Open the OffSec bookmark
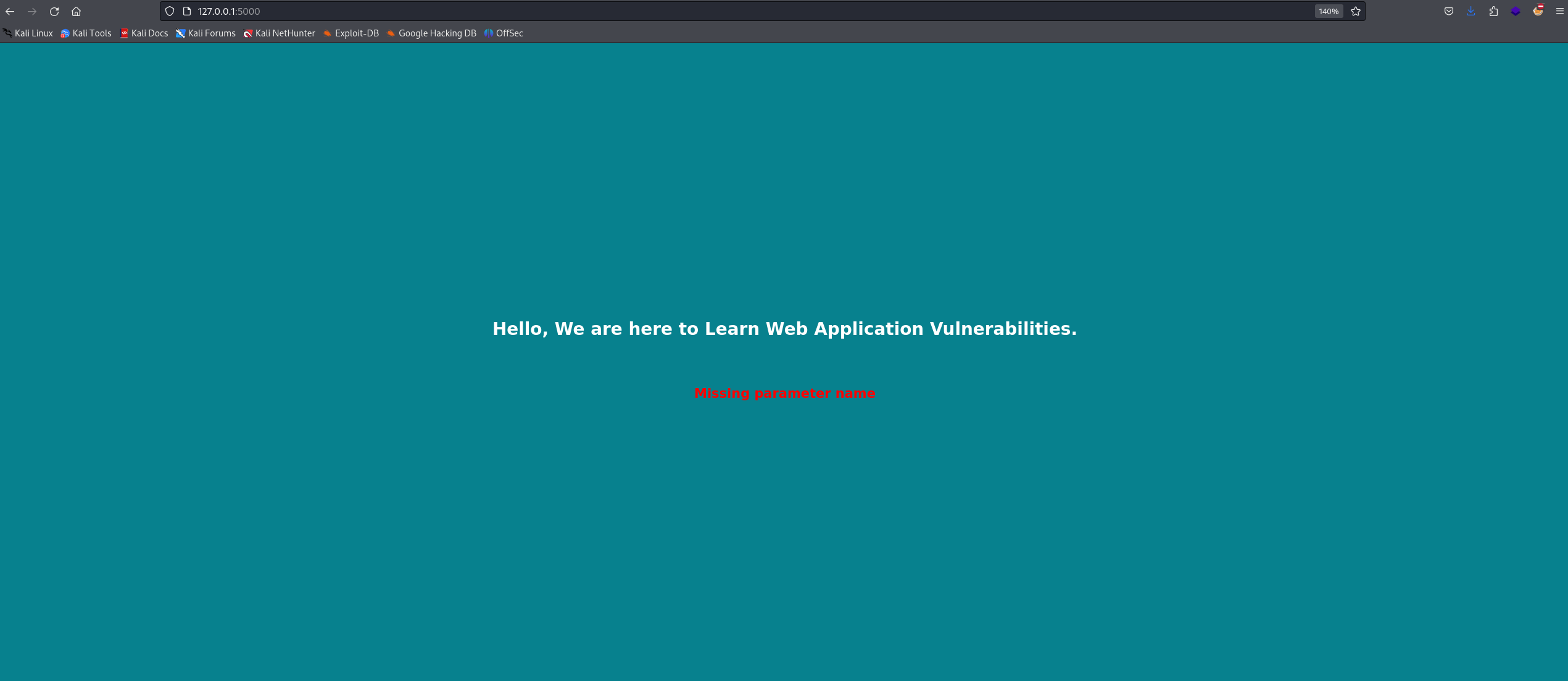Screen dimensions: 1568x681 (x=504, y=33)
